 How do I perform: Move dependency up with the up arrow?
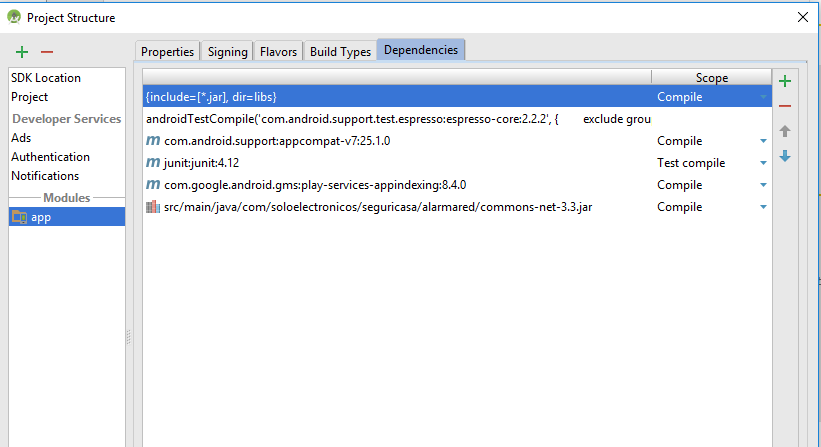click(x=785, y=131)
